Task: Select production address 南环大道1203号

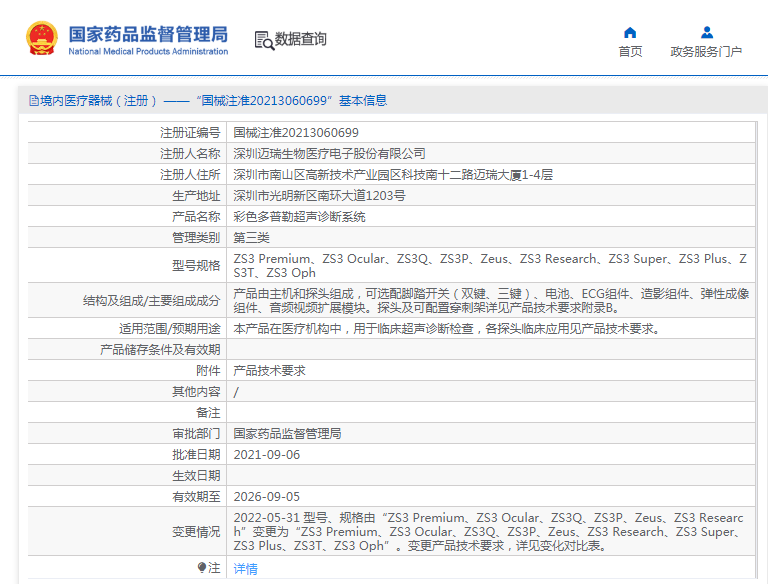Action: [x=319, y=196]
